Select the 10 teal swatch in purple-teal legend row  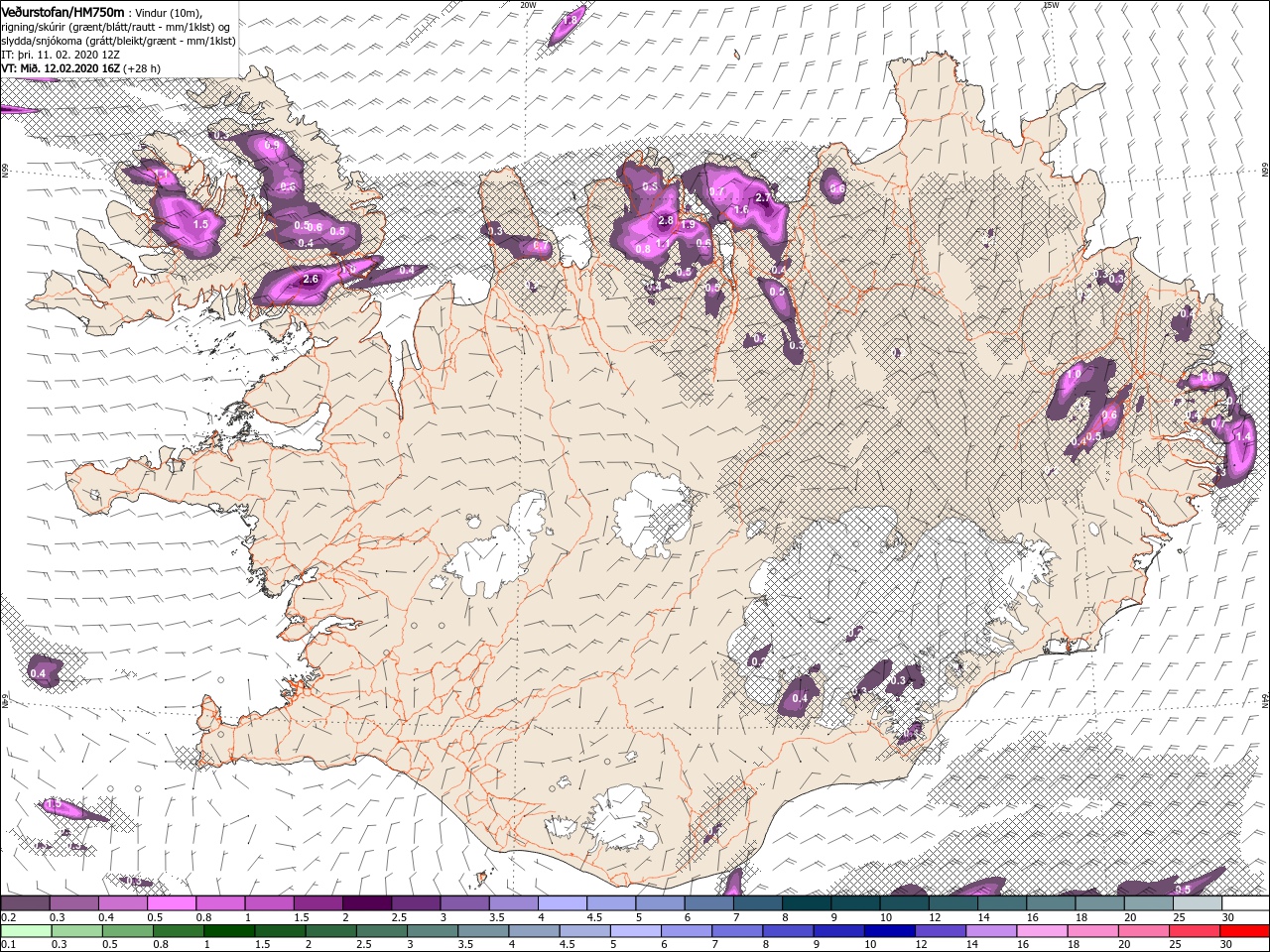tap(903, 903)
